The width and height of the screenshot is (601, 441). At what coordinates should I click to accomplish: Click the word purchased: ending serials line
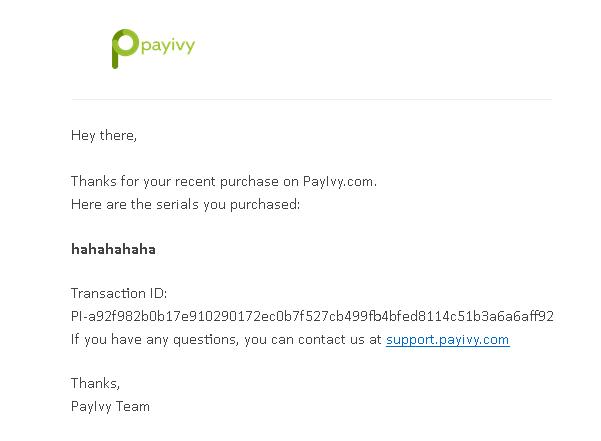(265, 205)
